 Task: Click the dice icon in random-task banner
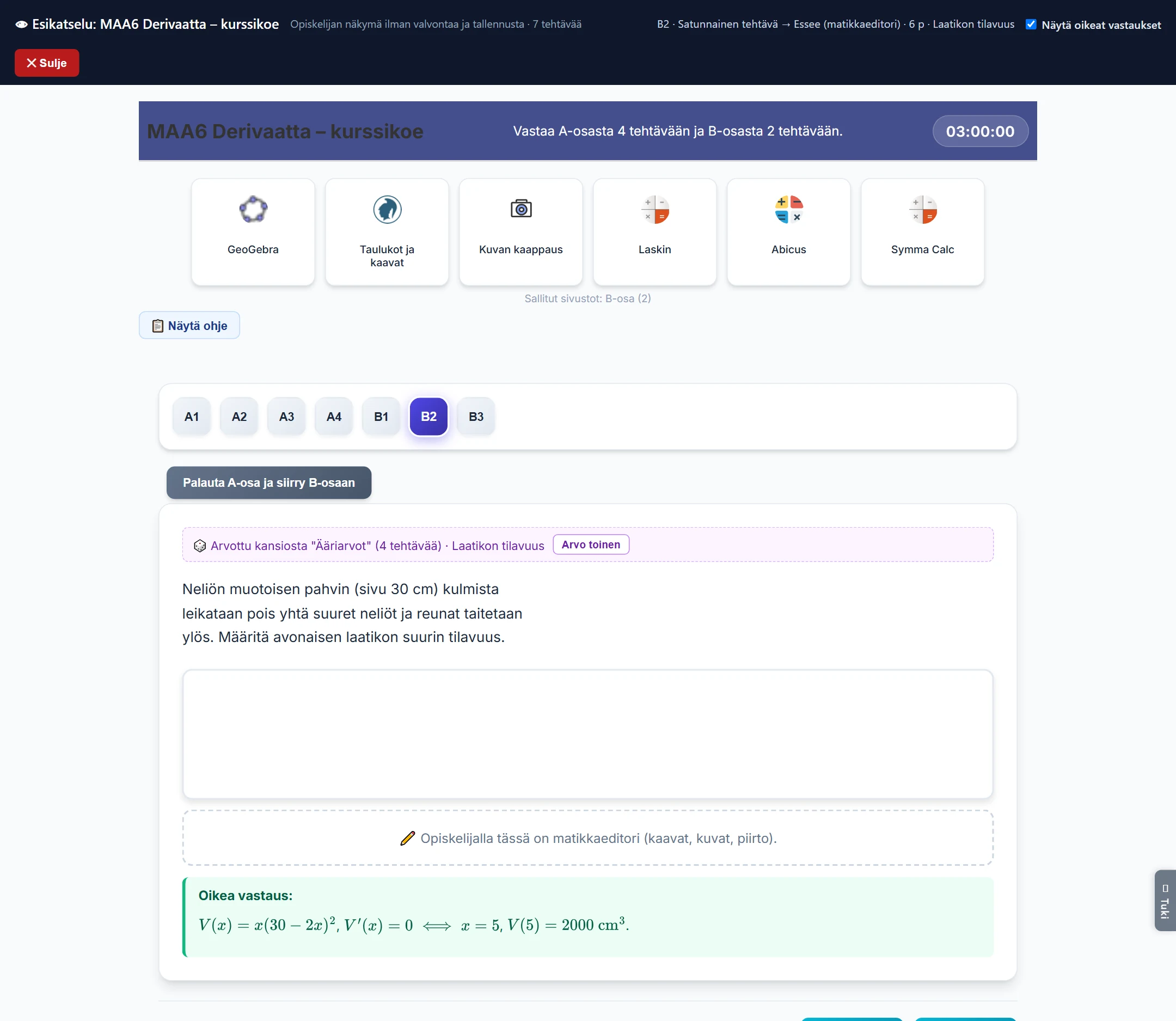click(x=199, y=546)
